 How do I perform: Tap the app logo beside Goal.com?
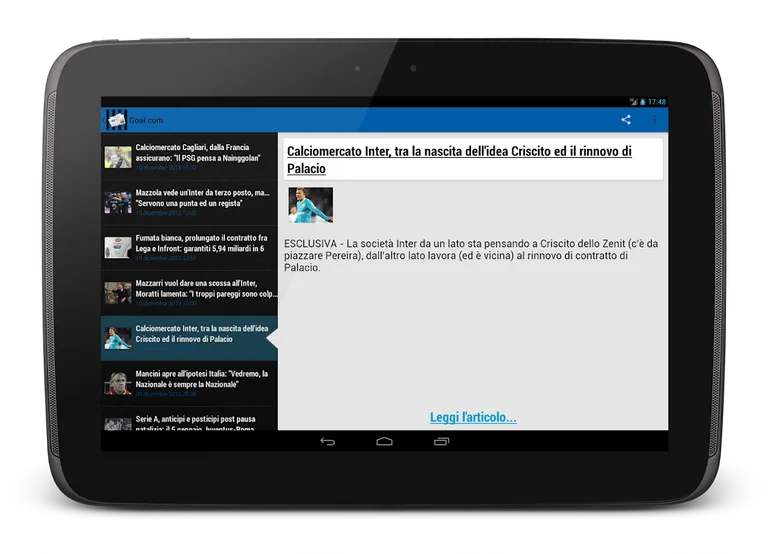click(117, 120)
